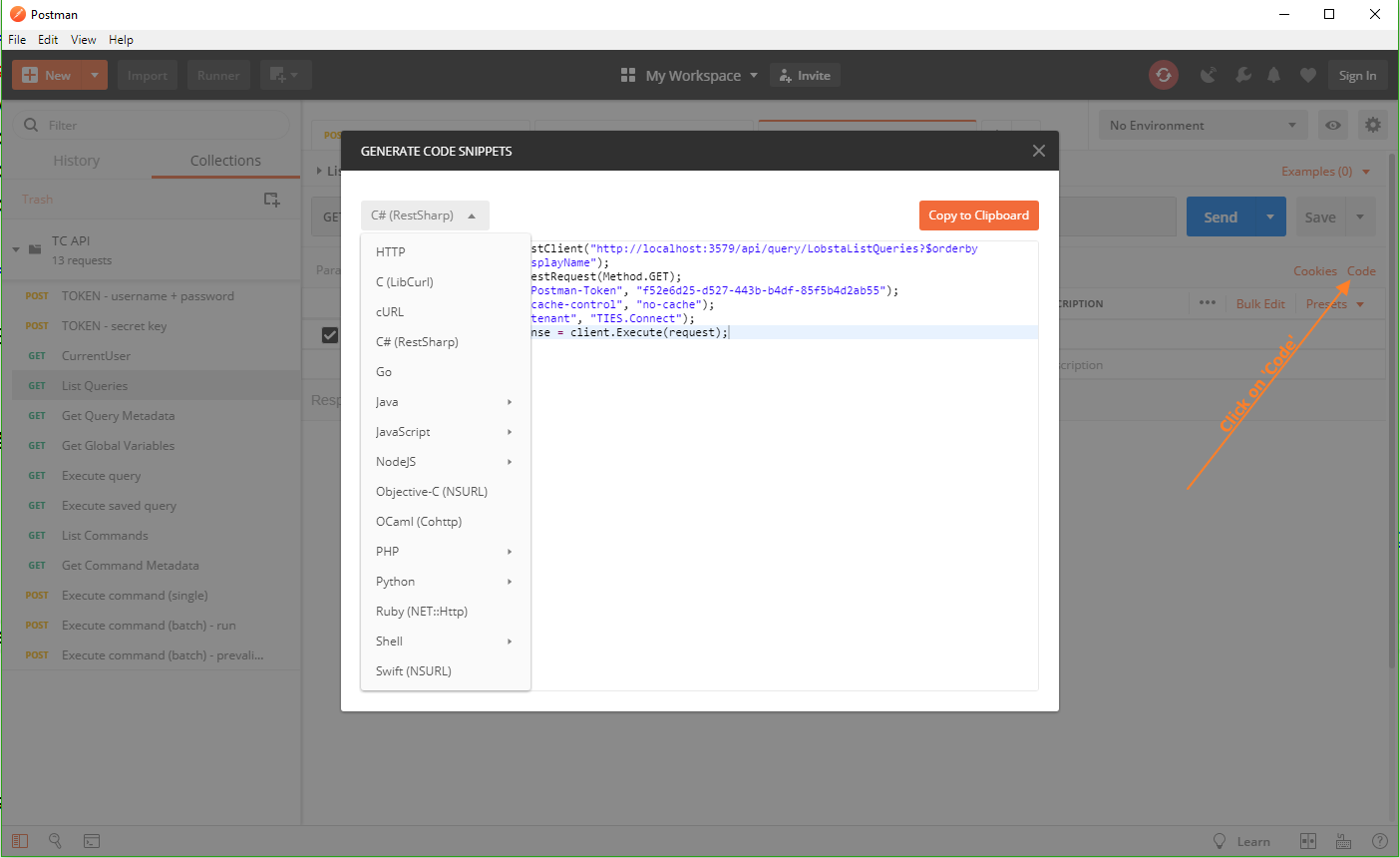Open the Postman console icon in status bar
This screenshot has height=858, width=1400.
click(x=91, y=841)
